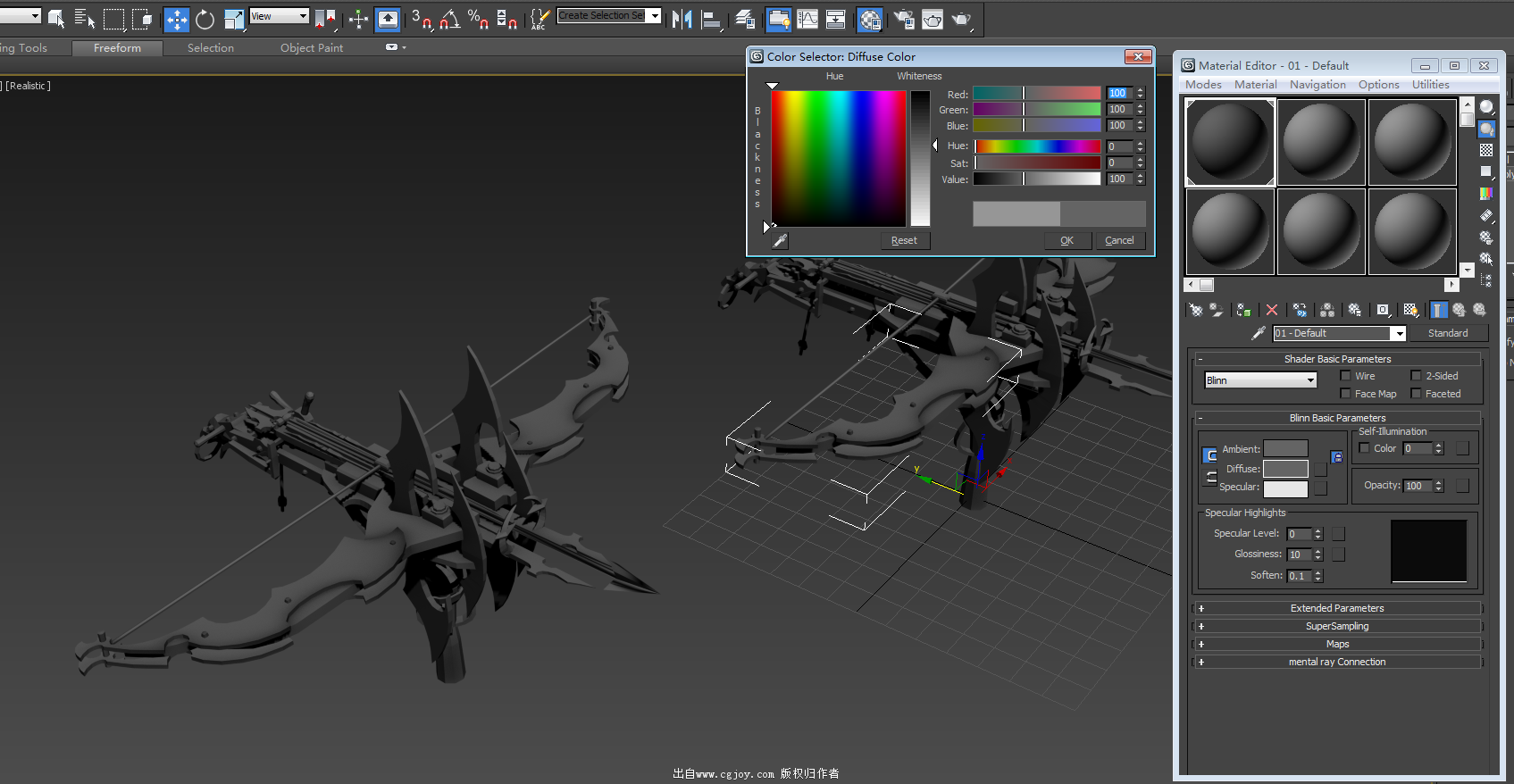
Task: Click the Specular color swatch
Action: 1285,488
